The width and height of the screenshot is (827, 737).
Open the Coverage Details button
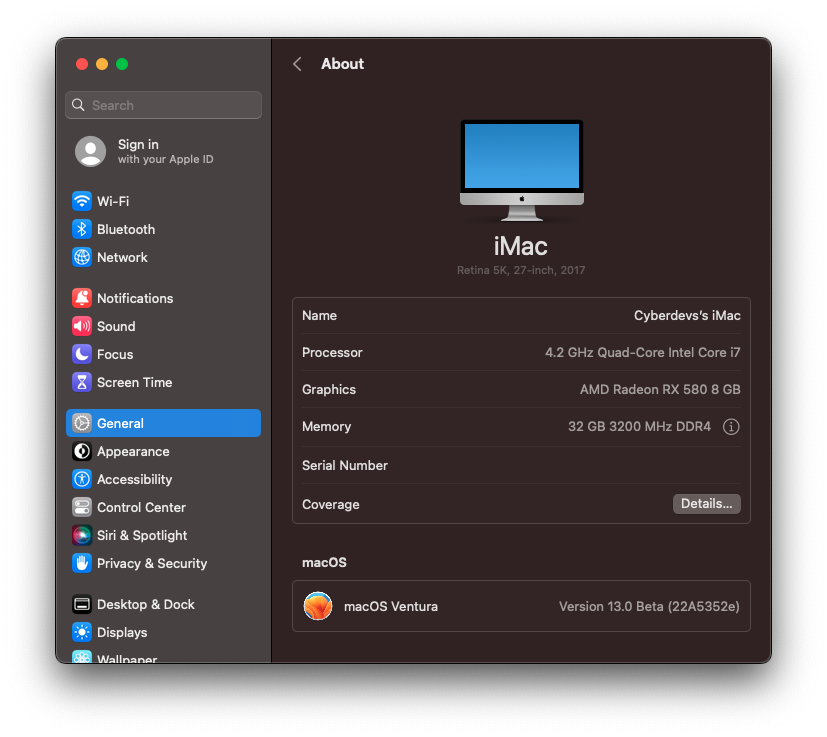(706, 504)
